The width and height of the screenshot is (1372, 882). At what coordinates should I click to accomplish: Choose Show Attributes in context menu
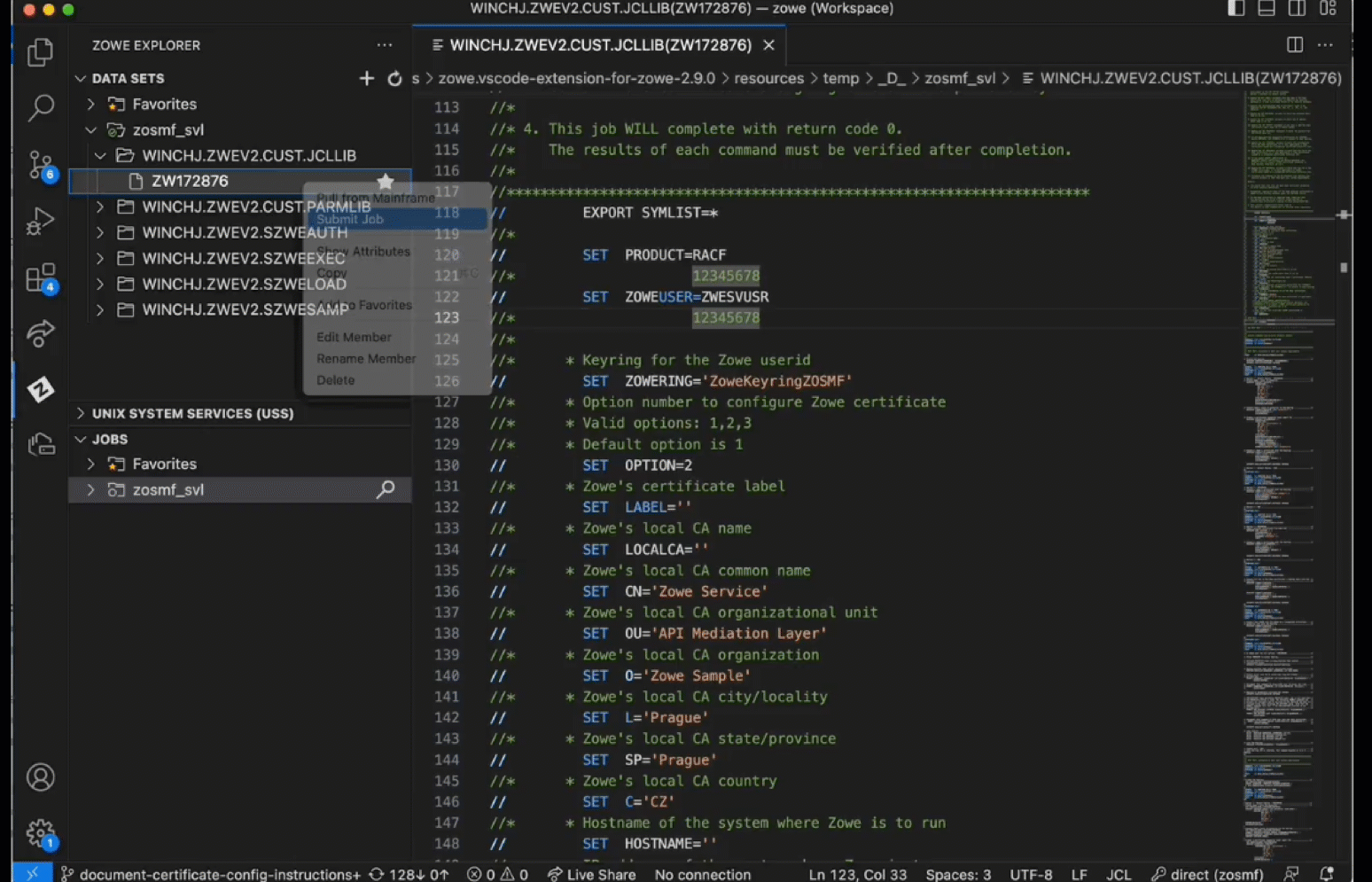[x=397, y=252]
